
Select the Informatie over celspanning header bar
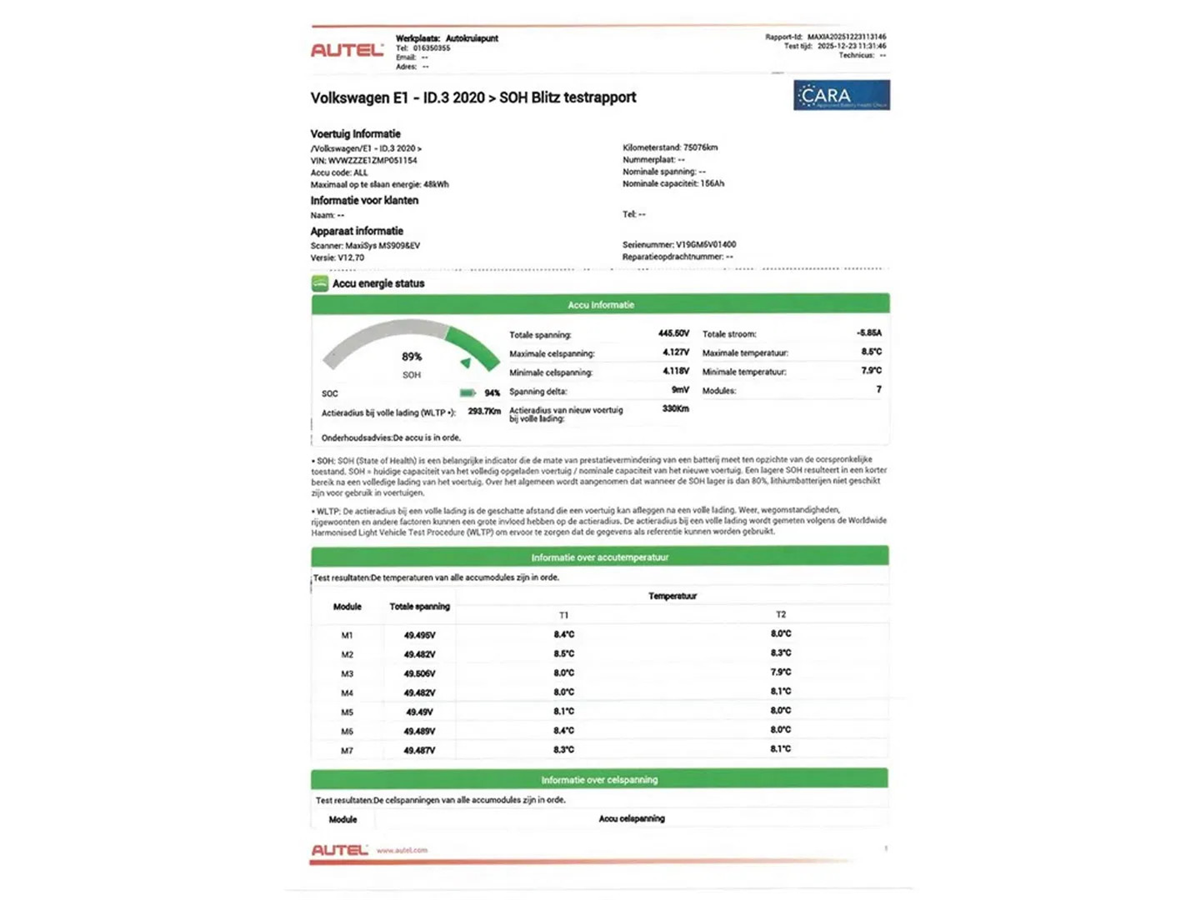point(600,779)
